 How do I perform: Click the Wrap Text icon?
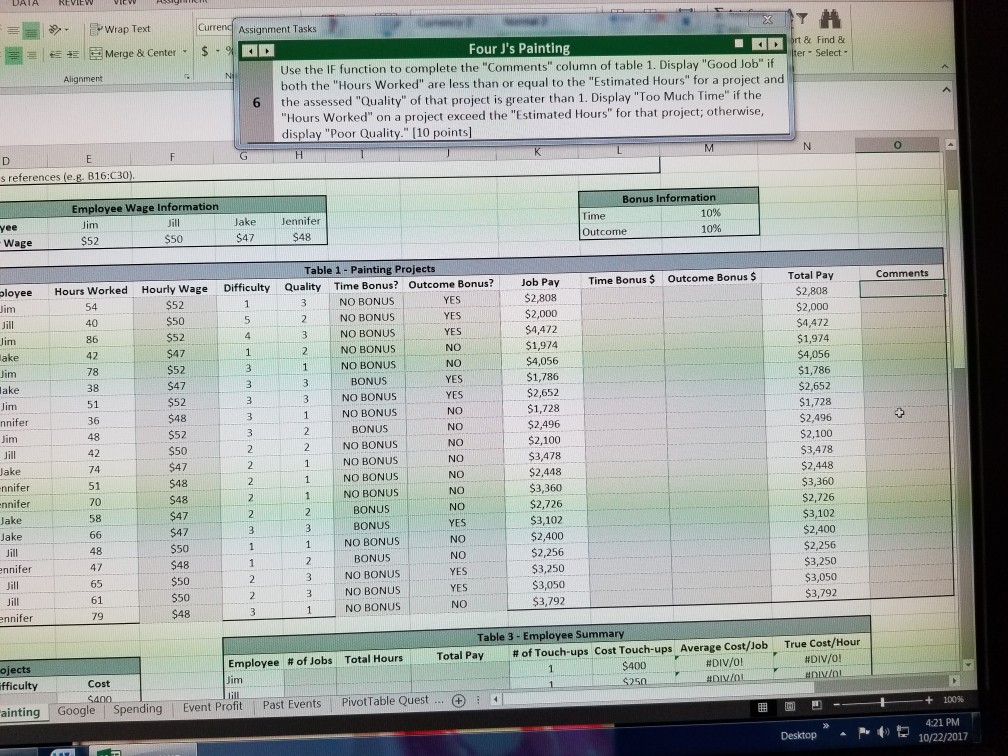(x=95, y=28)
